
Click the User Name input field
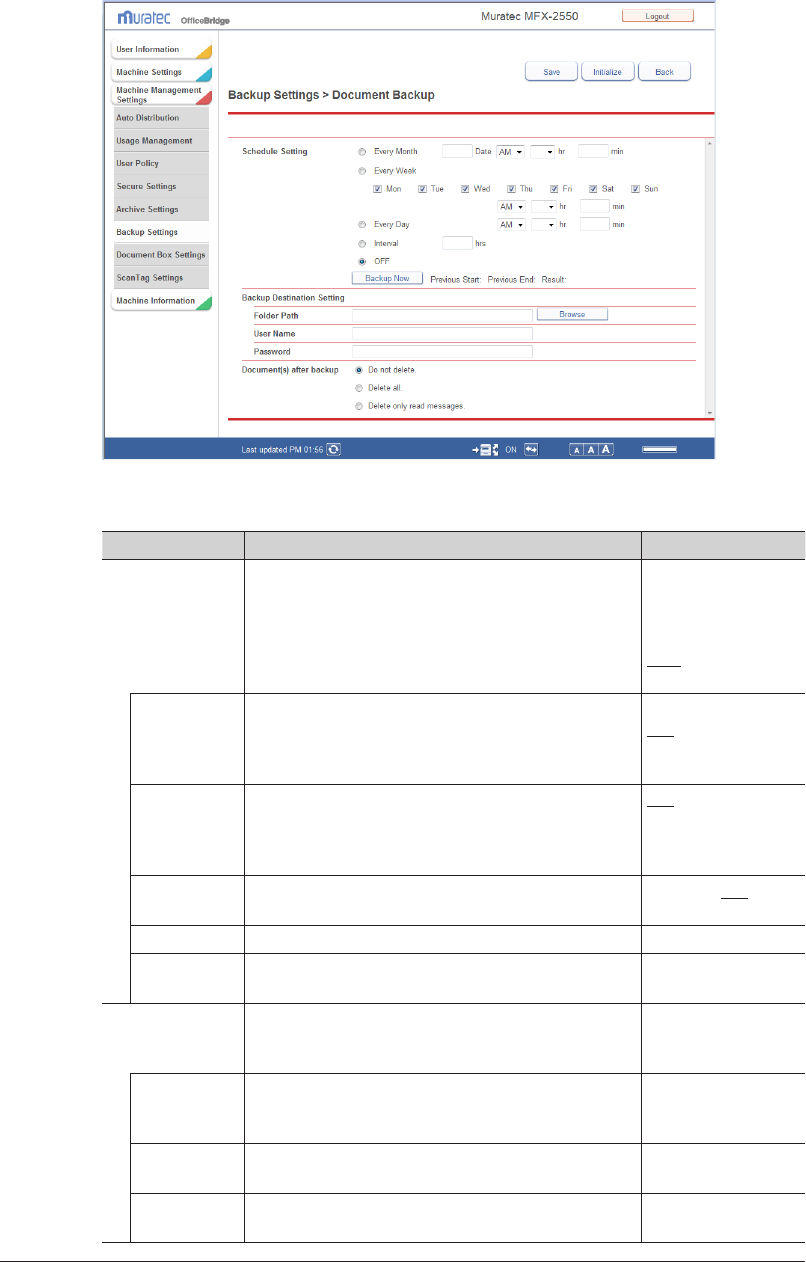click(x=442, y=333)
